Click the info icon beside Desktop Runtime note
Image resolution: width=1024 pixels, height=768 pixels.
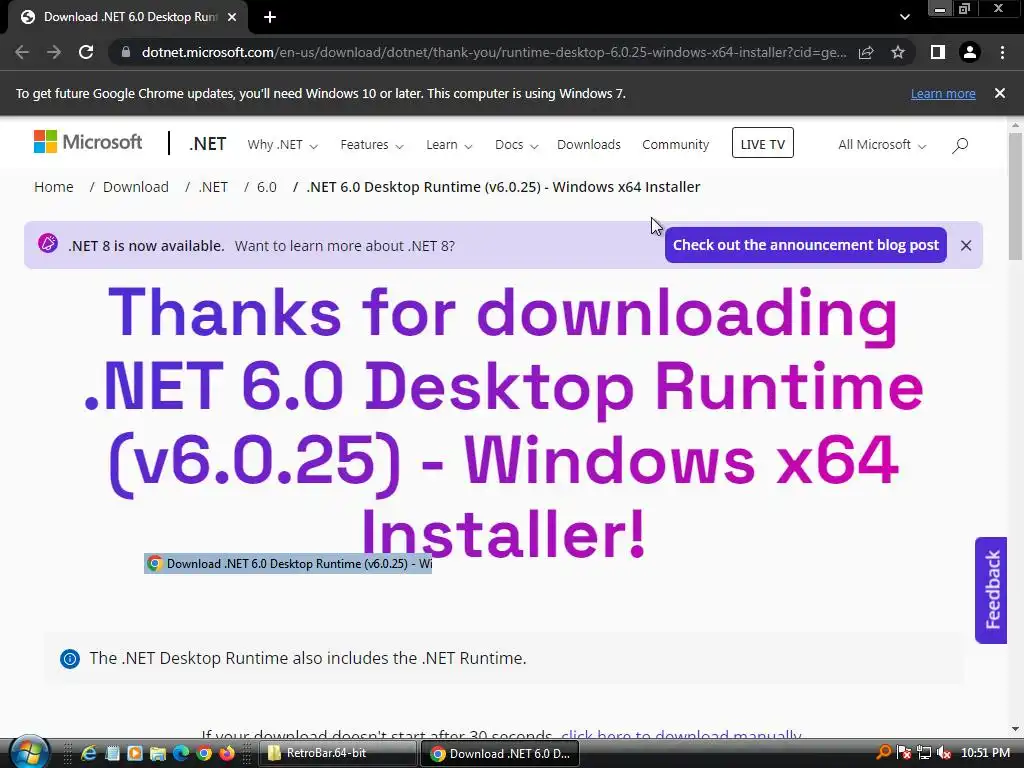point(70,659)
